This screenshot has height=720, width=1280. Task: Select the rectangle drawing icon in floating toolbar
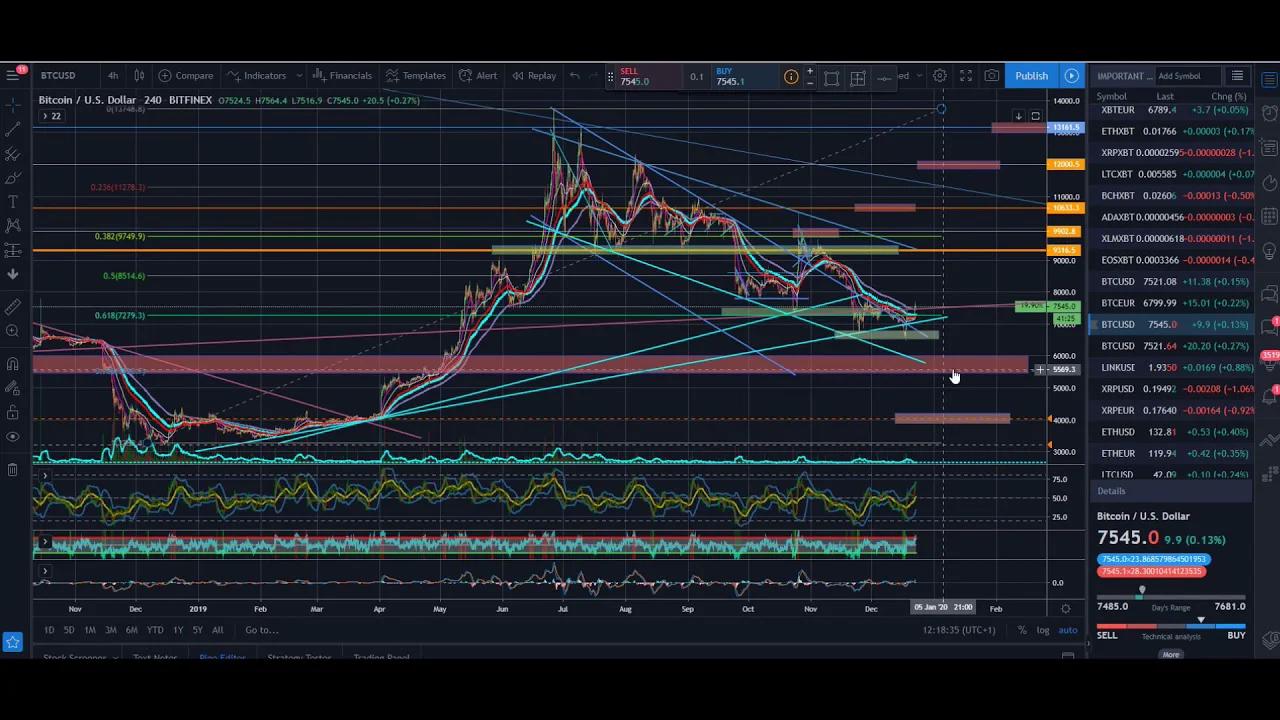pyautogui.click(x=831, y=78)
